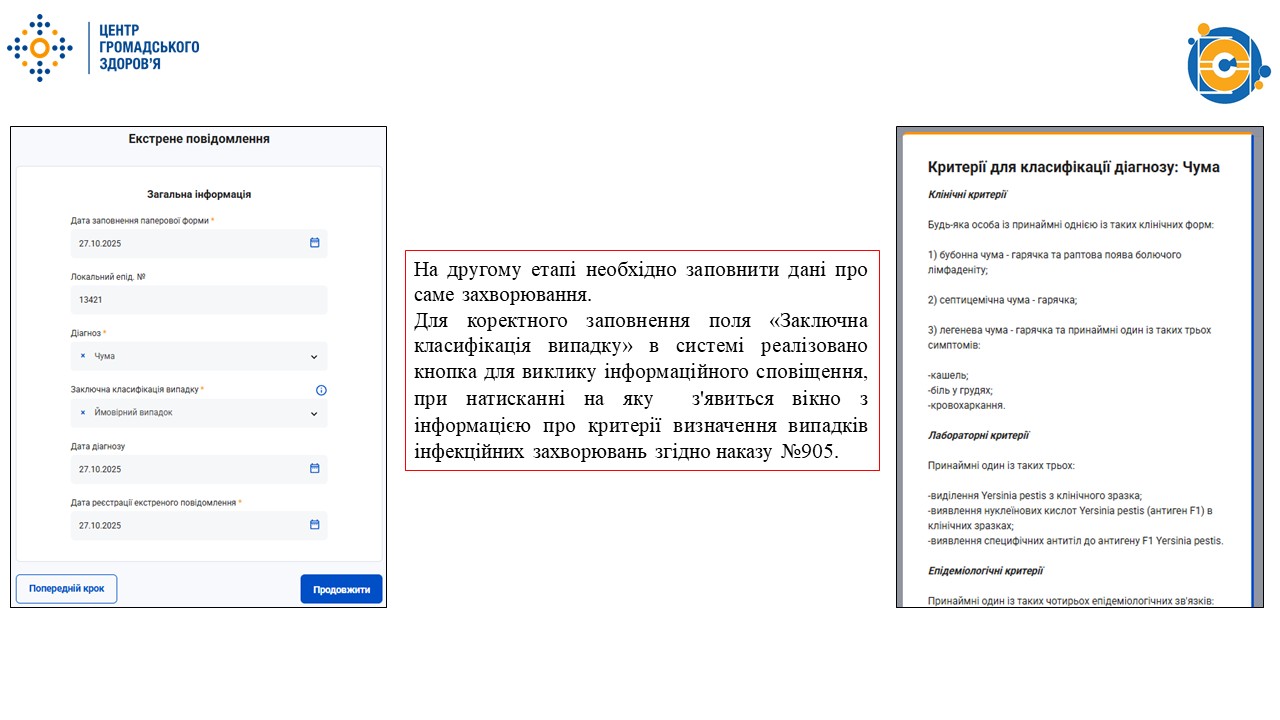
Task: Click the registration date input field
Action: [x=180, y=525]
